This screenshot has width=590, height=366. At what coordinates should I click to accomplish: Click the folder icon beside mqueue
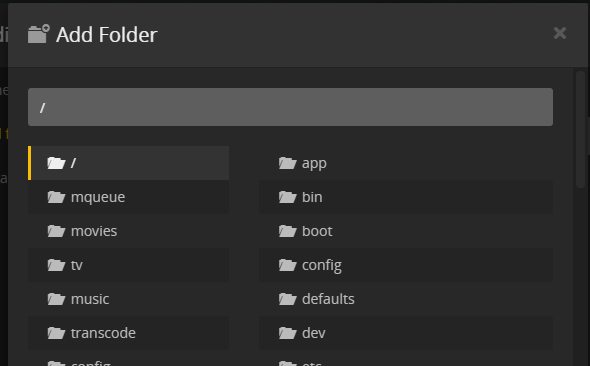(56, 197)
